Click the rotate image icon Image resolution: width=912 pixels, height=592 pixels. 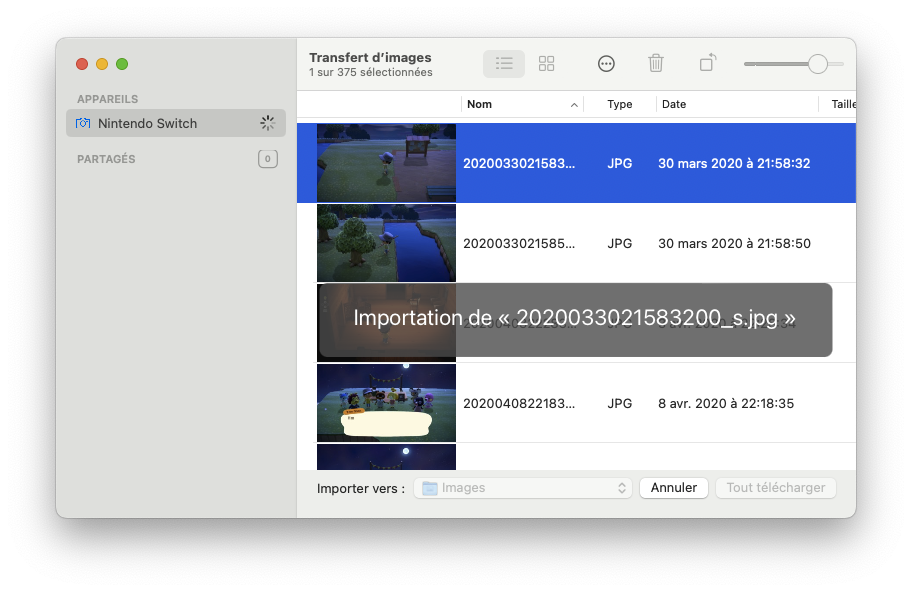tap(707, 62)
